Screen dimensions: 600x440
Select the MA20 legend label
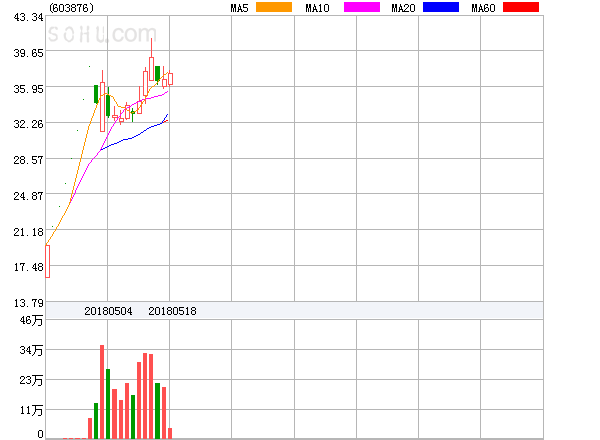point(403,8)
